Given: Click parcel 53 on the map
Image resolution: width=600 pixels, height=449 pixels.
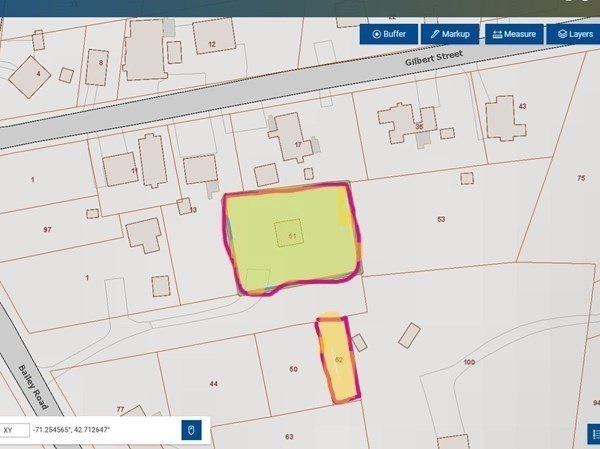Looking at the screenshot, I should tap(441, 217).
